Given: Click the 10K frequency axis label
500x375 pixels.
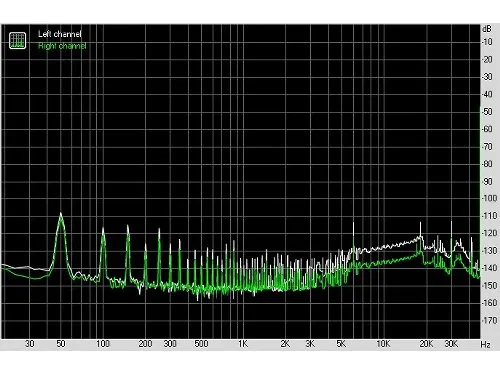Looking at the screenshot, I should click(x=383, y=344).
